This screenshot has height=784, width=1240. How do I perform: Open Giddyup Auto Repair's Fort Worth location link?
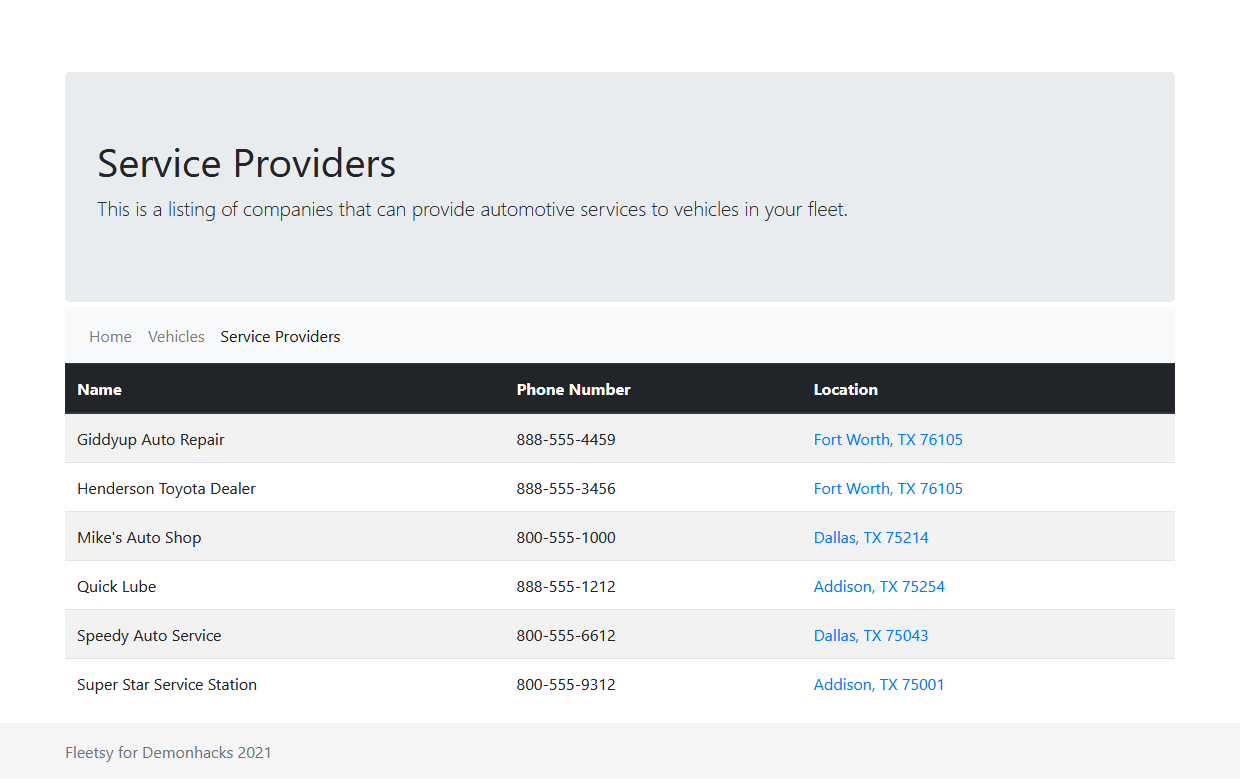[888, 440]
